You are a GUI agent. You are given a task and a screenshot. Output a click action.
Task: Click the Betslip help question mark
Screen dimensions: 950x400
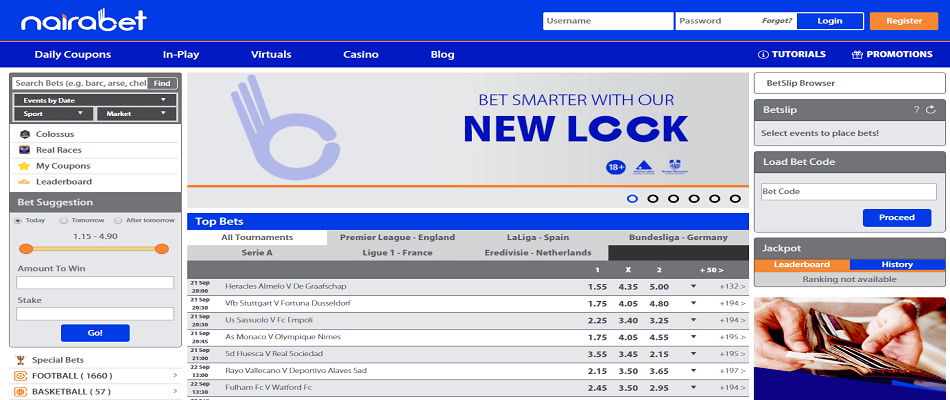(915, 109)
